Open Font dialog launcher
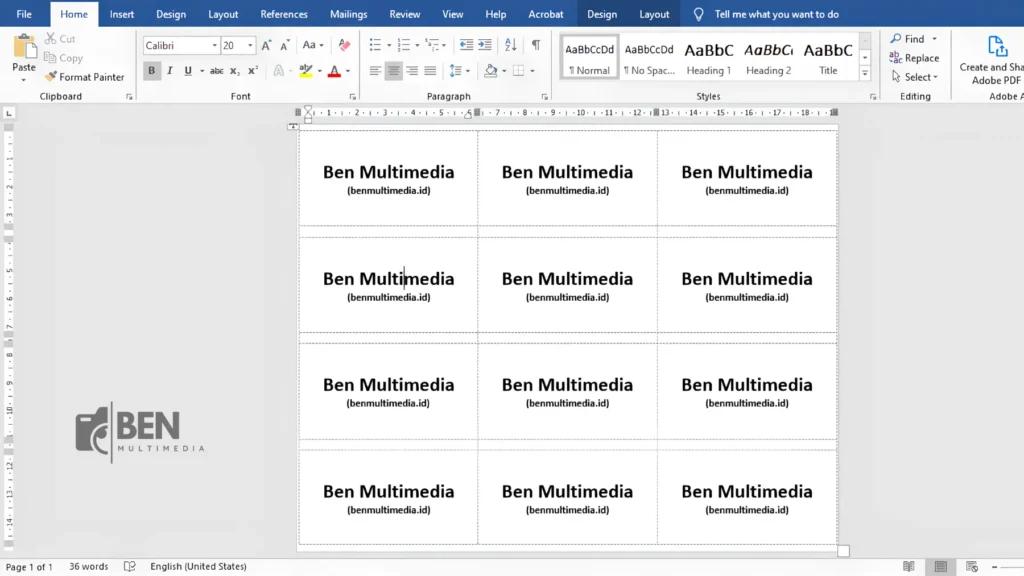Viewport: 1024px width, 576px height. [x=353, y=97]
